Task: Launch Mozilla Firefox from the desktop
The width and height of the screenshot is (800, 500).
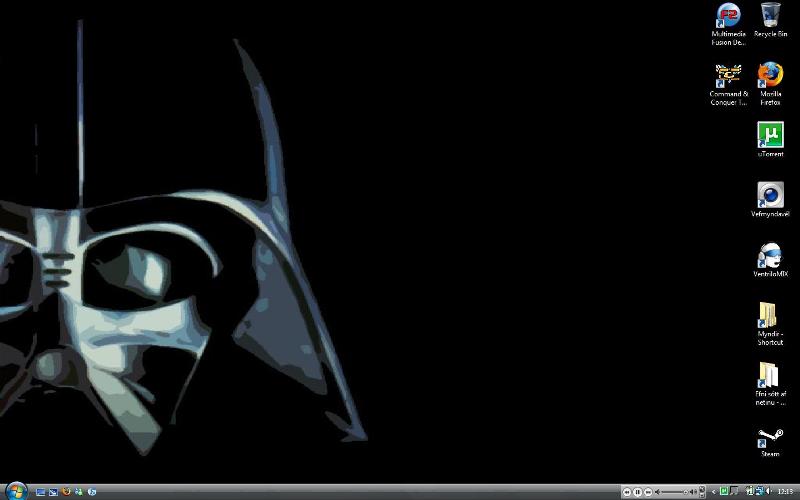Action: pyautogui.click(x=770, y=84)
